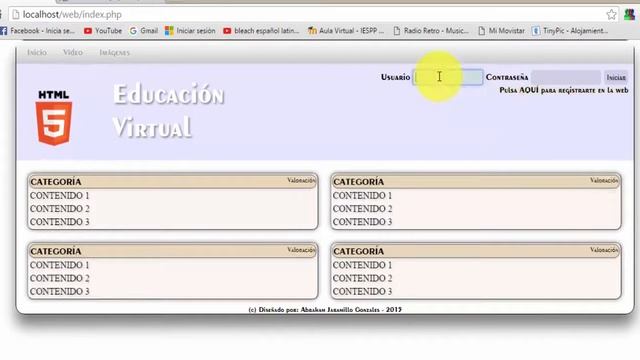Focus the Contraseña input field
Screen dimensions: 640x360
point(566,77)
